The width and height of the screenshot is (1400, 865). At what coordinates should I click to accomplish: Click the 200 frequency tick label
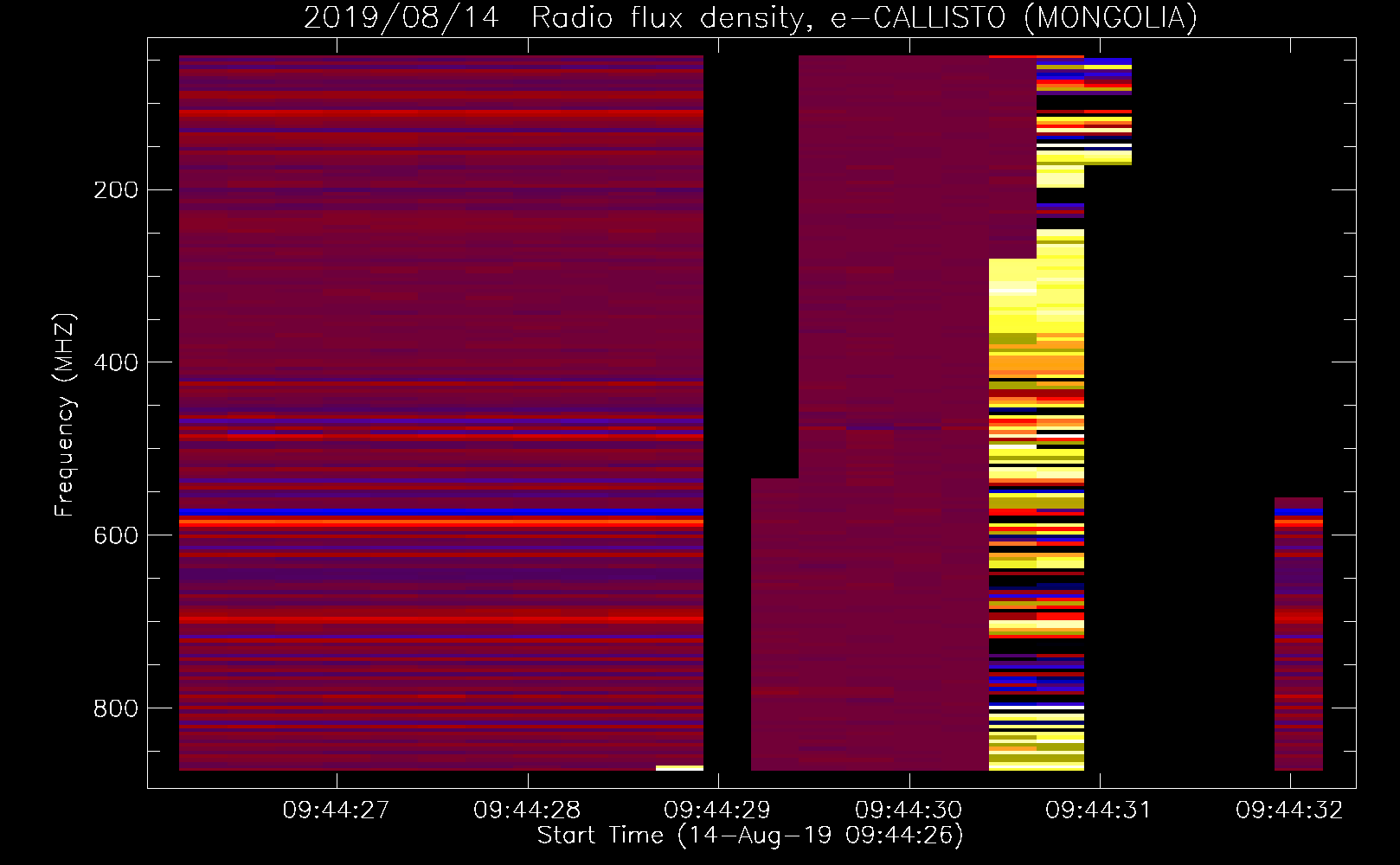click(116, 190)
